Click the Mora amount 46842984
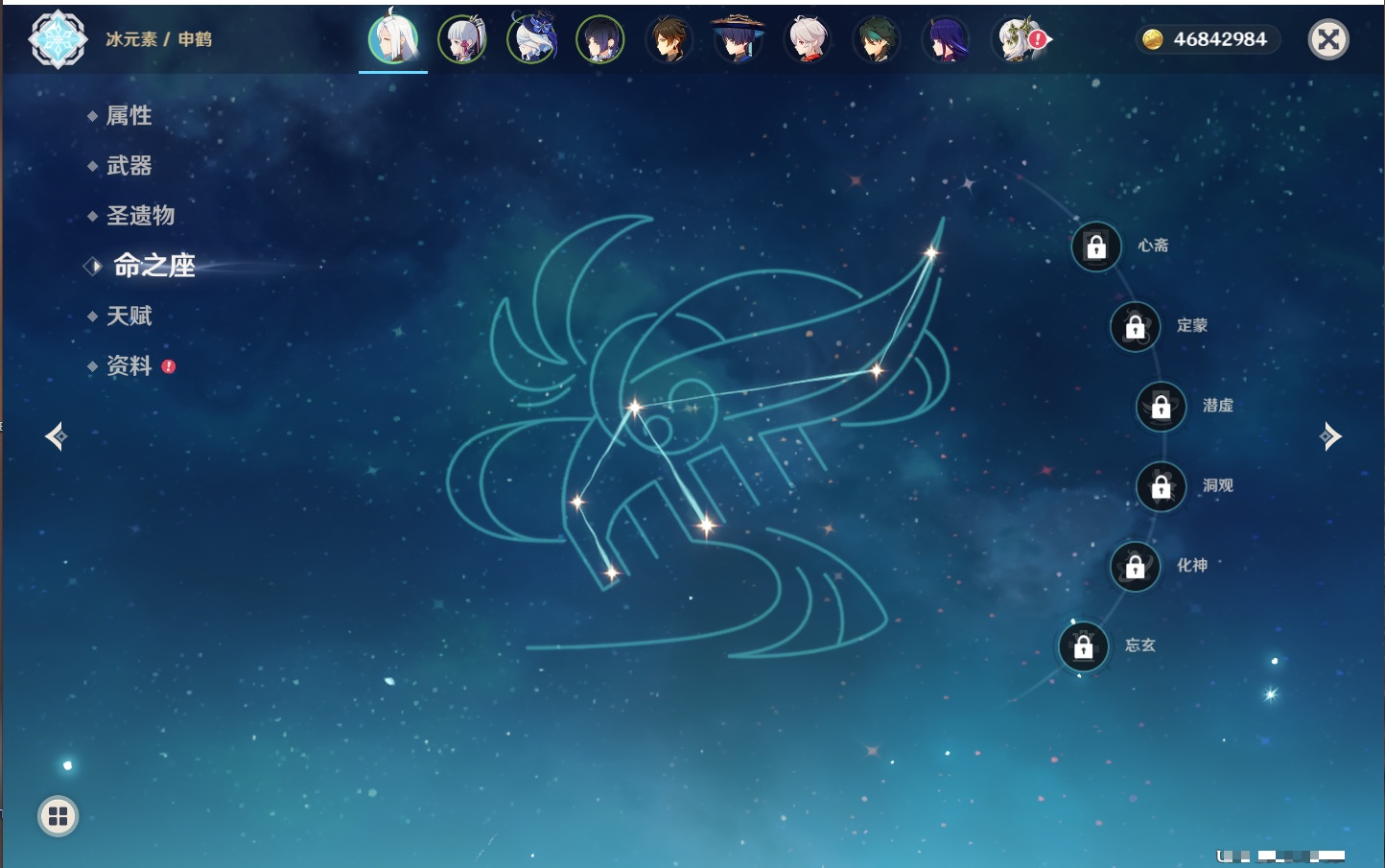 [1220, 39]
